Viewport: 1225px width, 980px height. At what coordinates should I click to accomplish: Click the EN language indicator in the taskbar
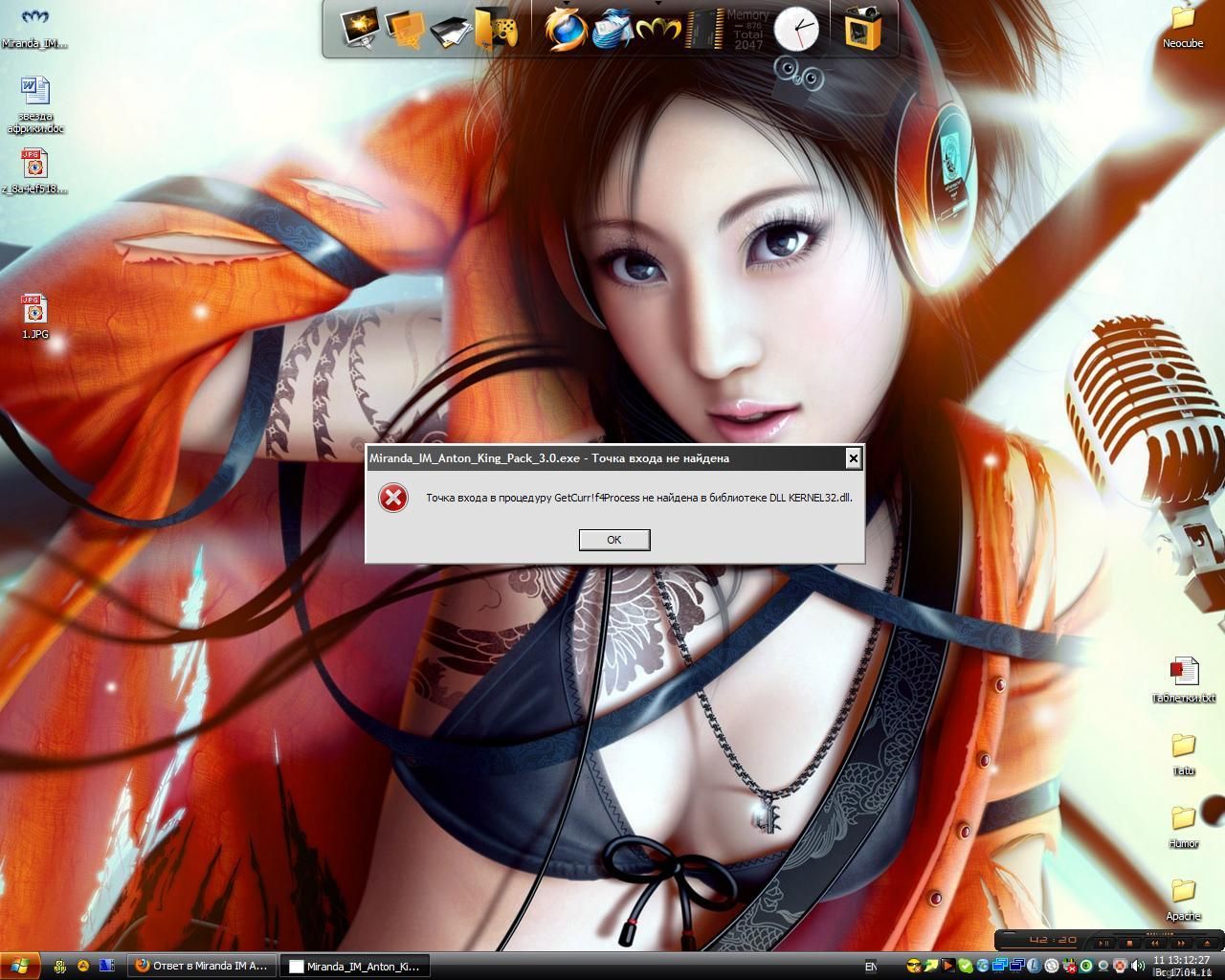point(870,967)
